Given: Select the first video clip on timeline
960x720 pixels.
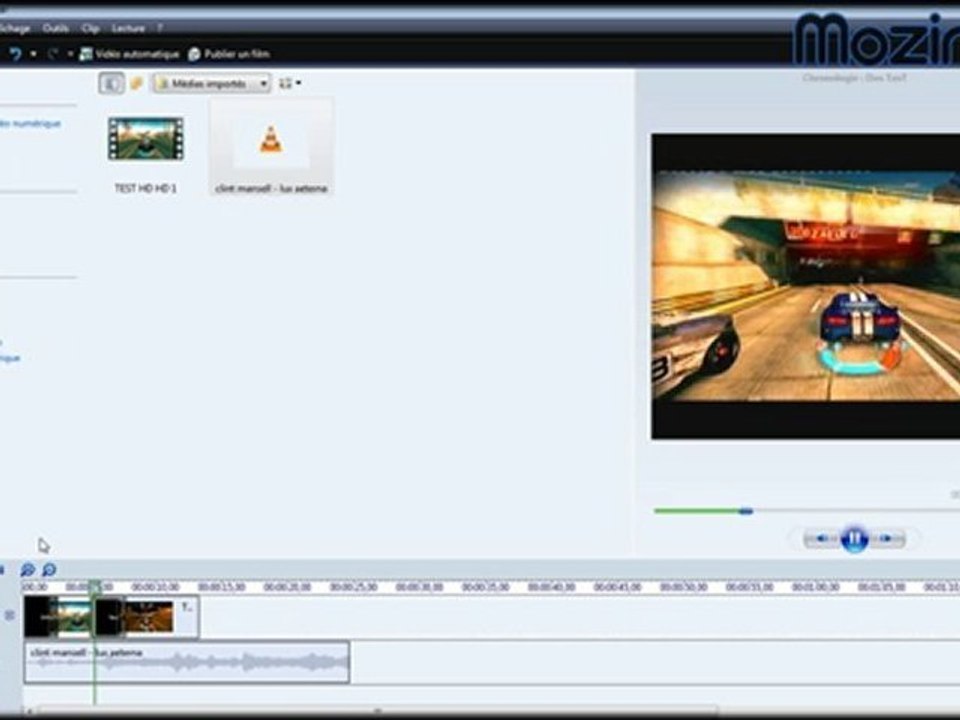Looking at the screenshot, I should coord(59,617).
